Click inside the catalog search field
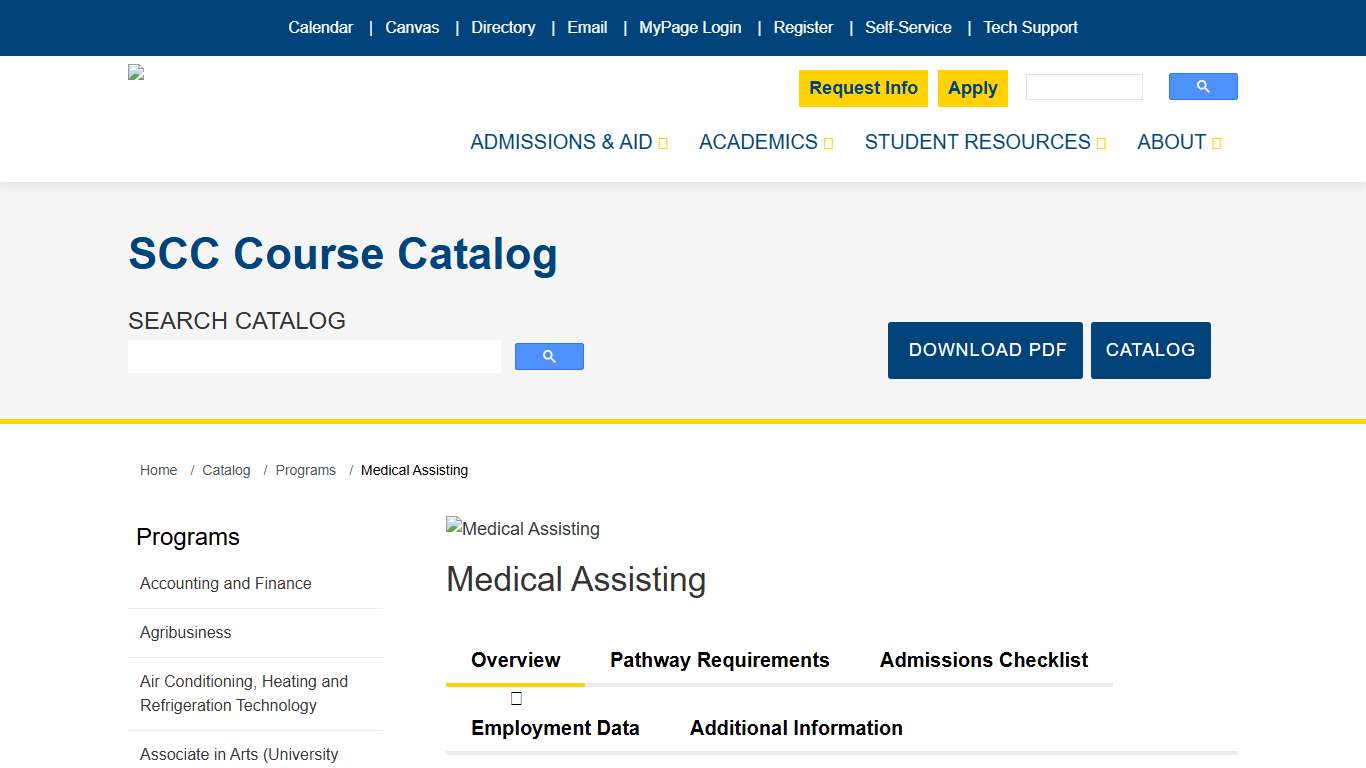1366x768 pixels. (314, 356)
